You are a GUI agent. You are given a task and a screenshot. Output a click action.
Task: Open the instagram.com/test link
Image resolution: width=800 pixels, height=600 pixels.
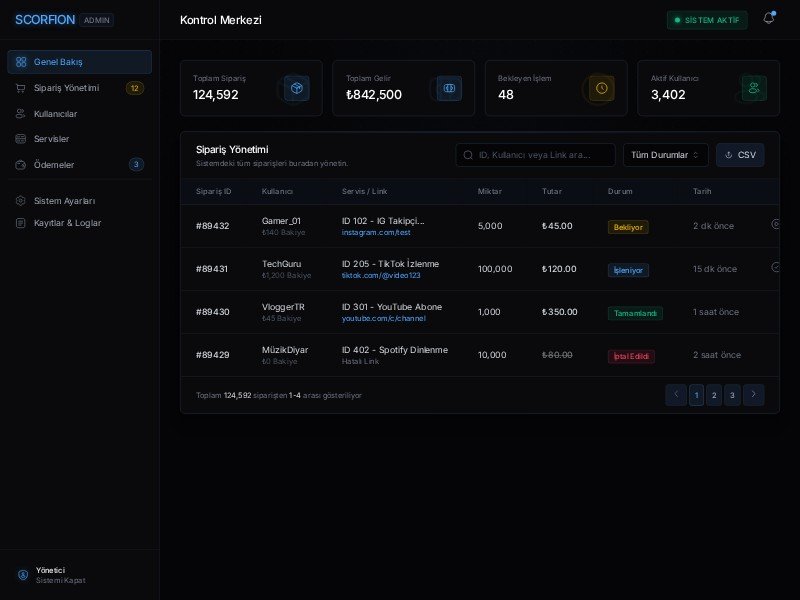pyautogui.click(x=376, y=233)
